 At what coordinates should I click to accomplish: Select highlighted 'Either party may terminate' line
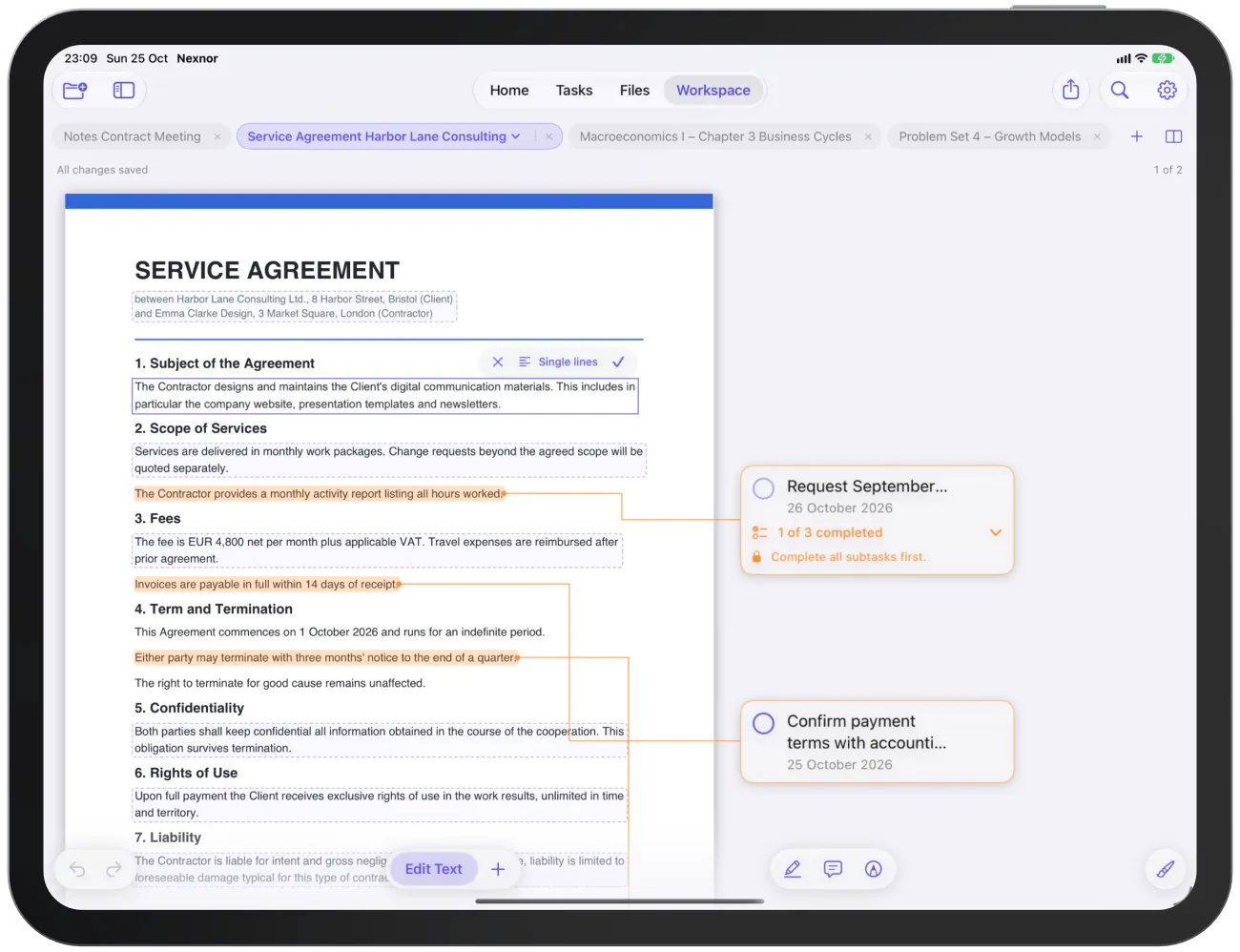(x=325, y=657)
